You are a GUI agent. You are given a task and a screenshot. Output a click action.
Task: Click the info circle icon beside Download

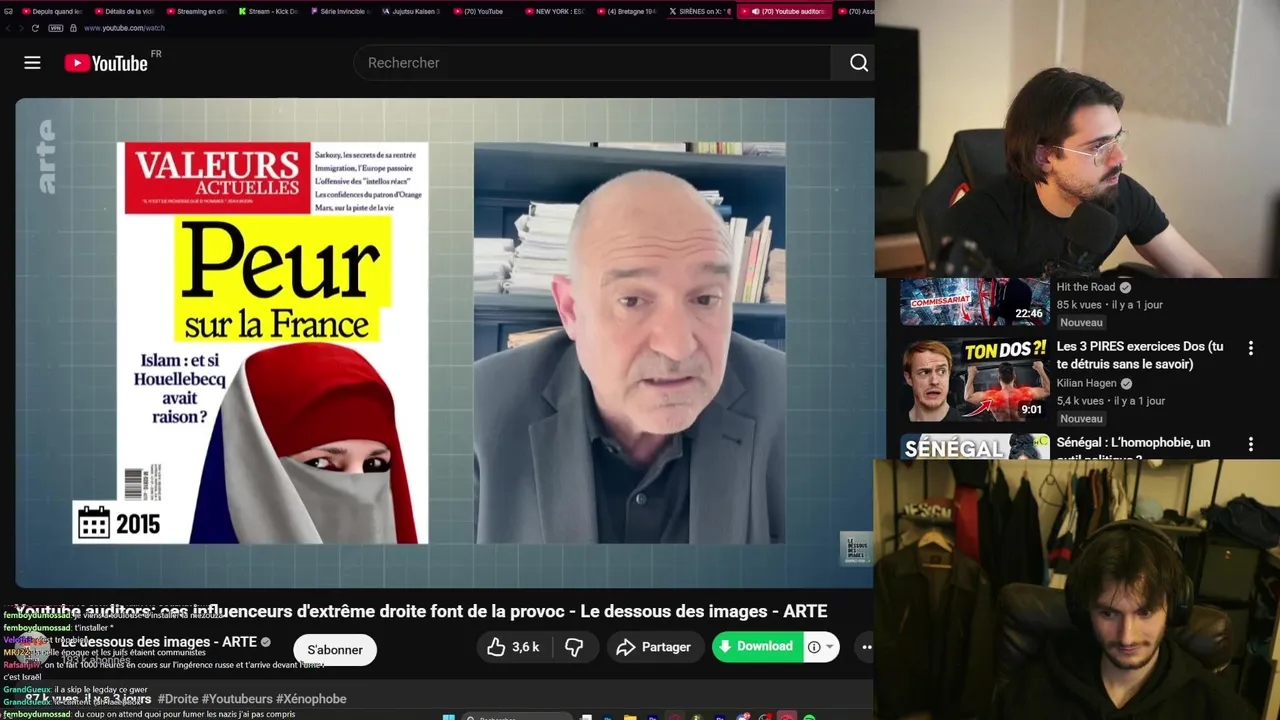click(814, 647)
